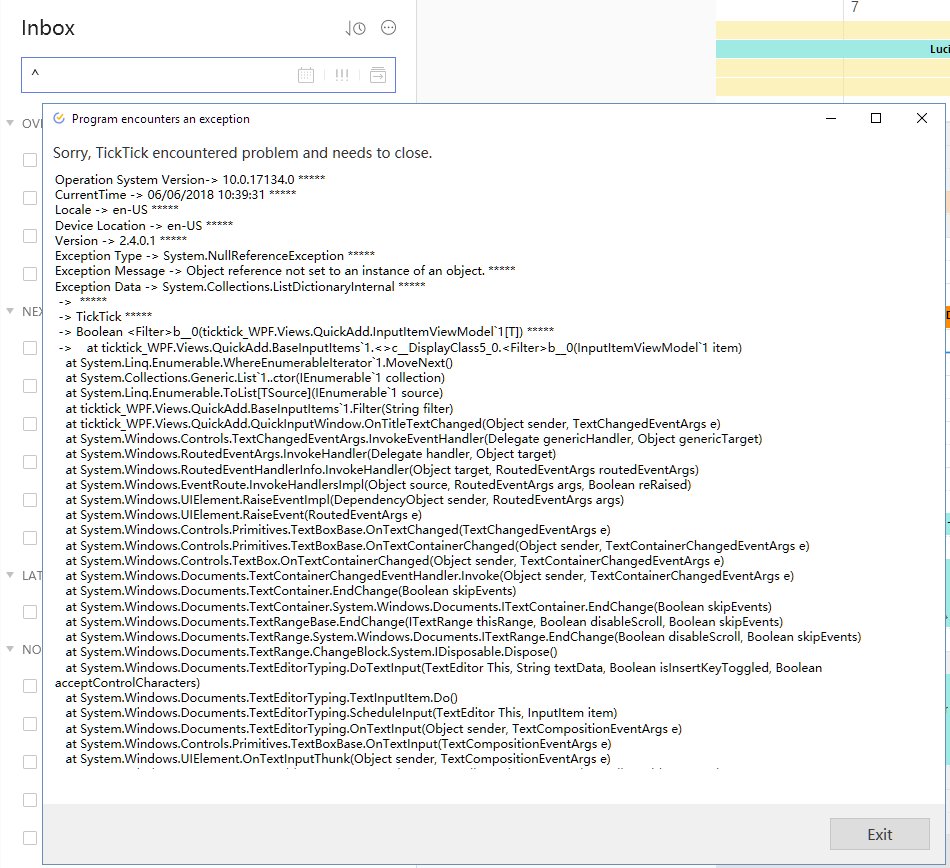The height and width of the screenshot is (868, 950).
Task: Click the TextBoxBase.OnTextContainerChanged stack line
Action: coord(437,546)
